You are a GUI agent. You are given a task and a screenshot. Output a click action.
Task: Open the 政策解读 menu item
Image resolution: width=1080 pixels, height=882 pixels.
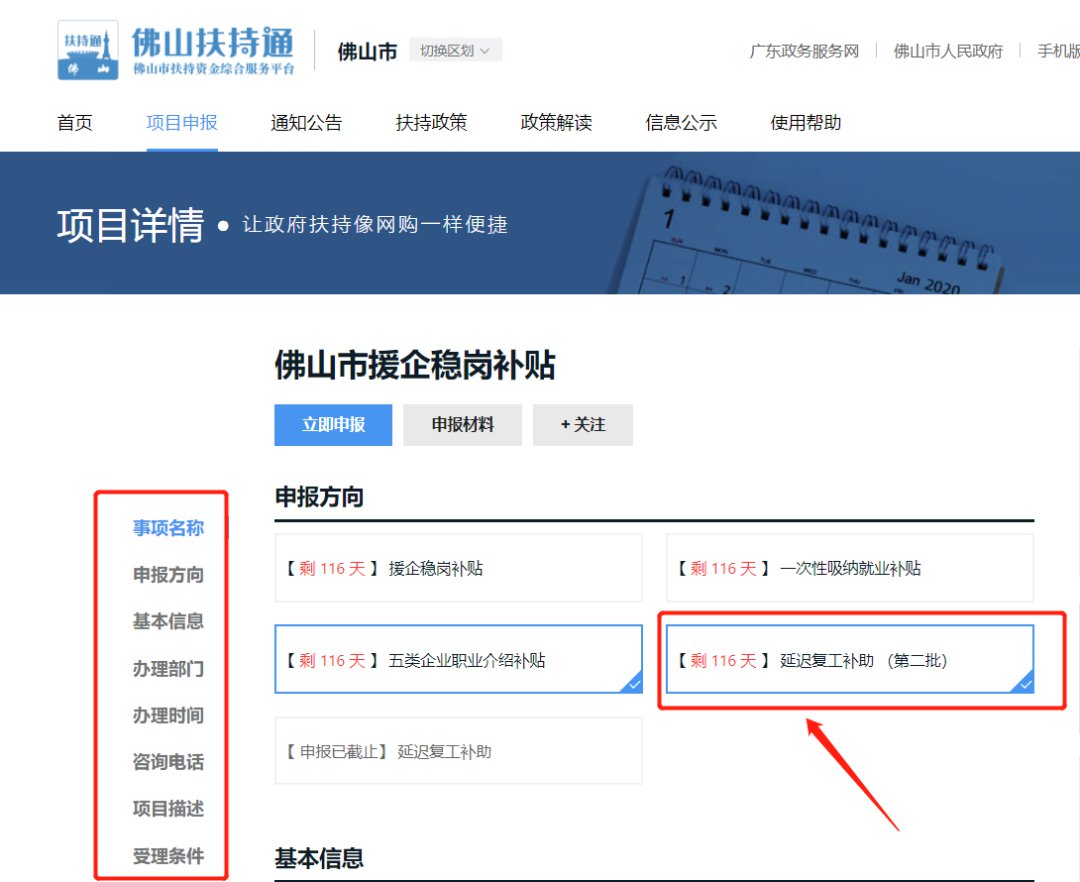[556, 123]
